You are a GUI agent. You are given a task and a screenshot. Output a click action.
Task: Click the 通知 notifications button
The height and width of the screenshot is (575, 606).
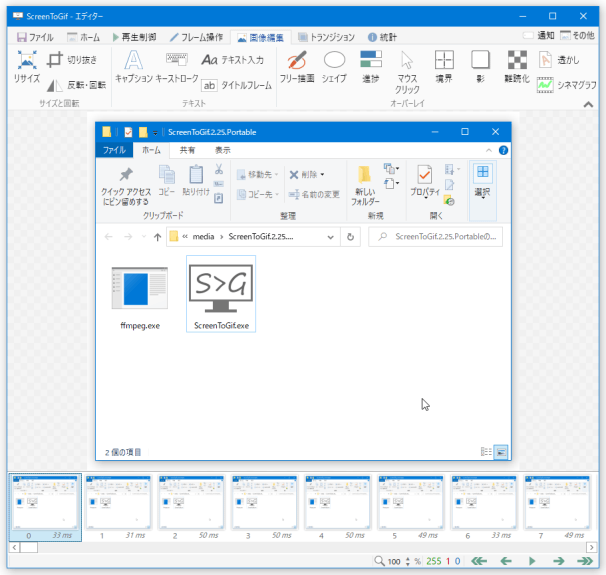tap(539, 35)
